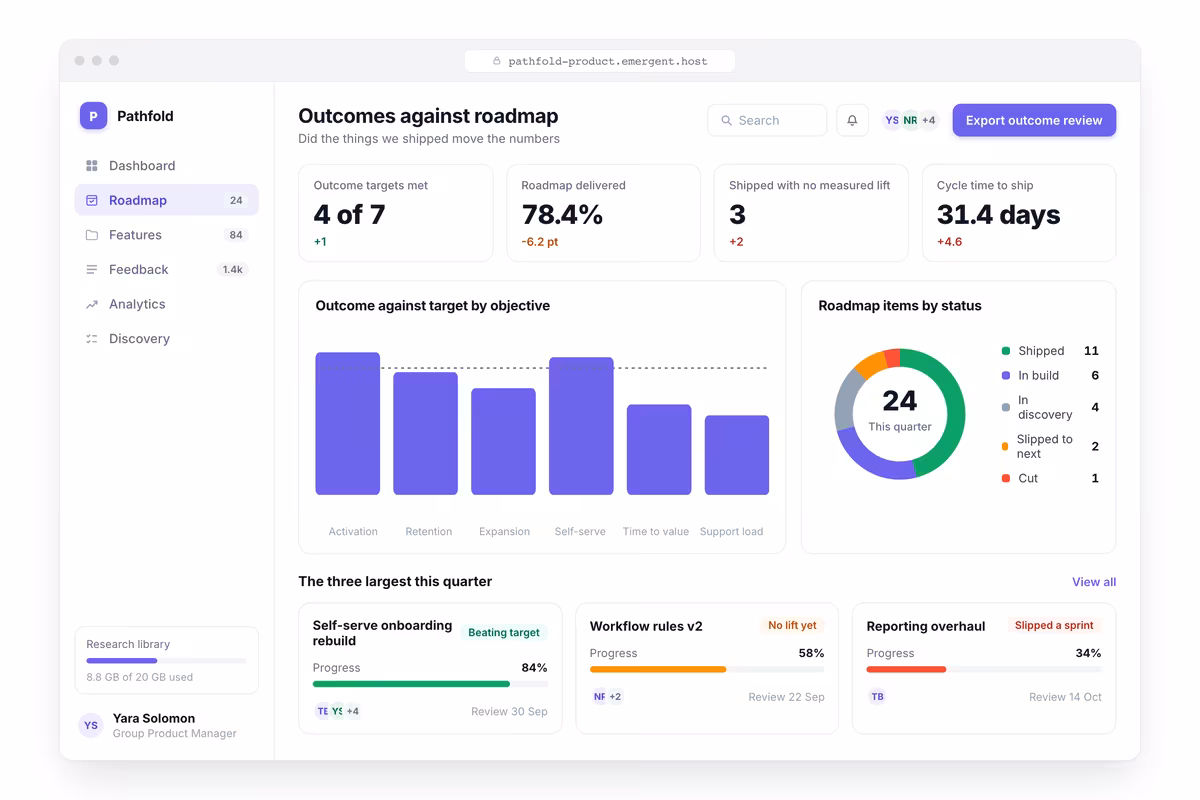This screenshot has height=800, width=1200.
Task: Open notifications bell
Action: pyautogui.click(x=852, y=120)
